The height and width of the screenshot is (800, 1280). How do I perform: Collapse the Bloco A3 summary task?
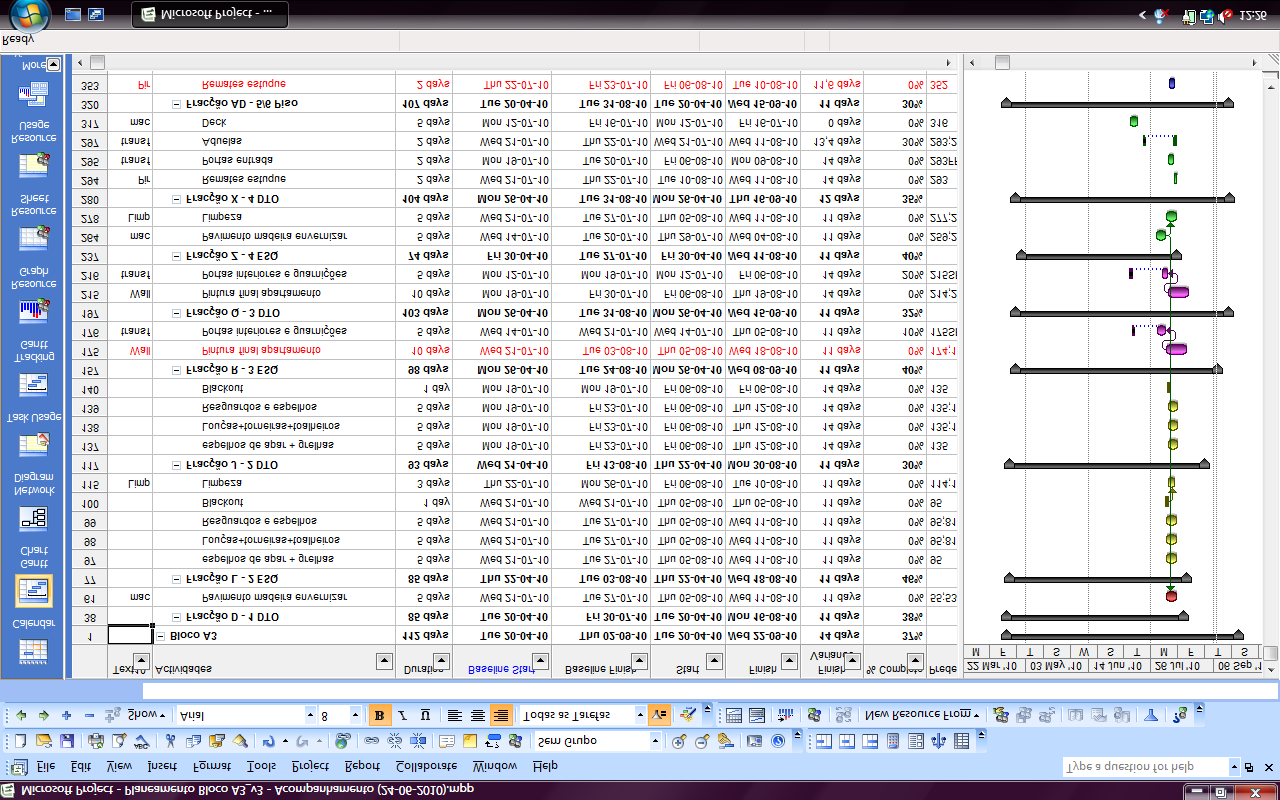[x=160, y=636]
